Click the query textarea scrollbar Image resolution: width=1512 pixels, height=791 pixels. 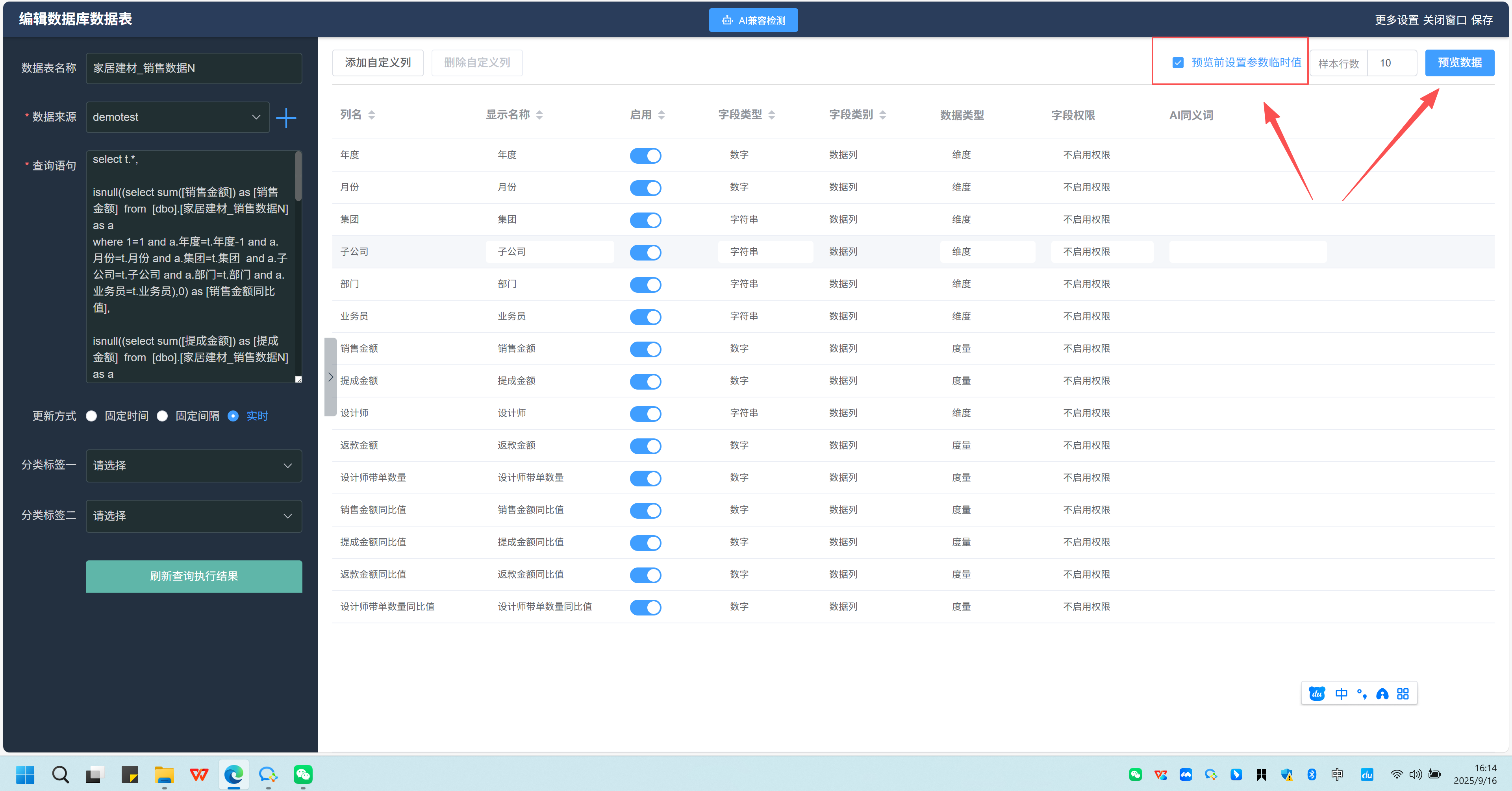point(298,176)
